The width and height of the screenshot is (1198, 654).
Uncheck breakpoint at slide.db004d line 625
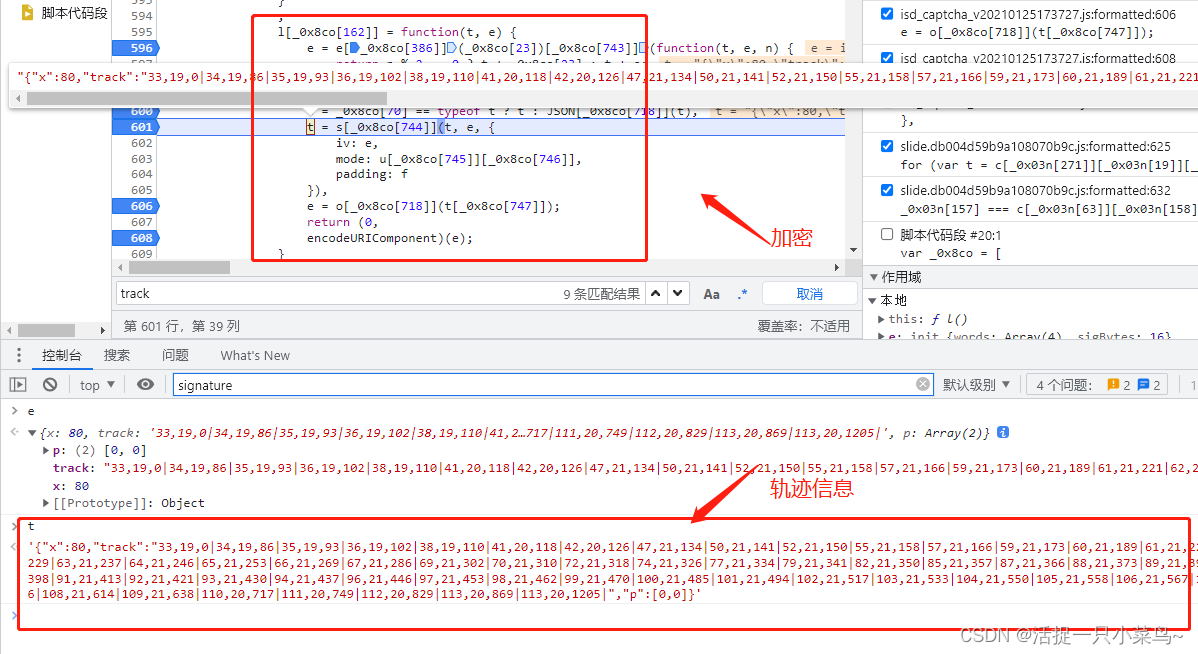click(x=887, y=147)
